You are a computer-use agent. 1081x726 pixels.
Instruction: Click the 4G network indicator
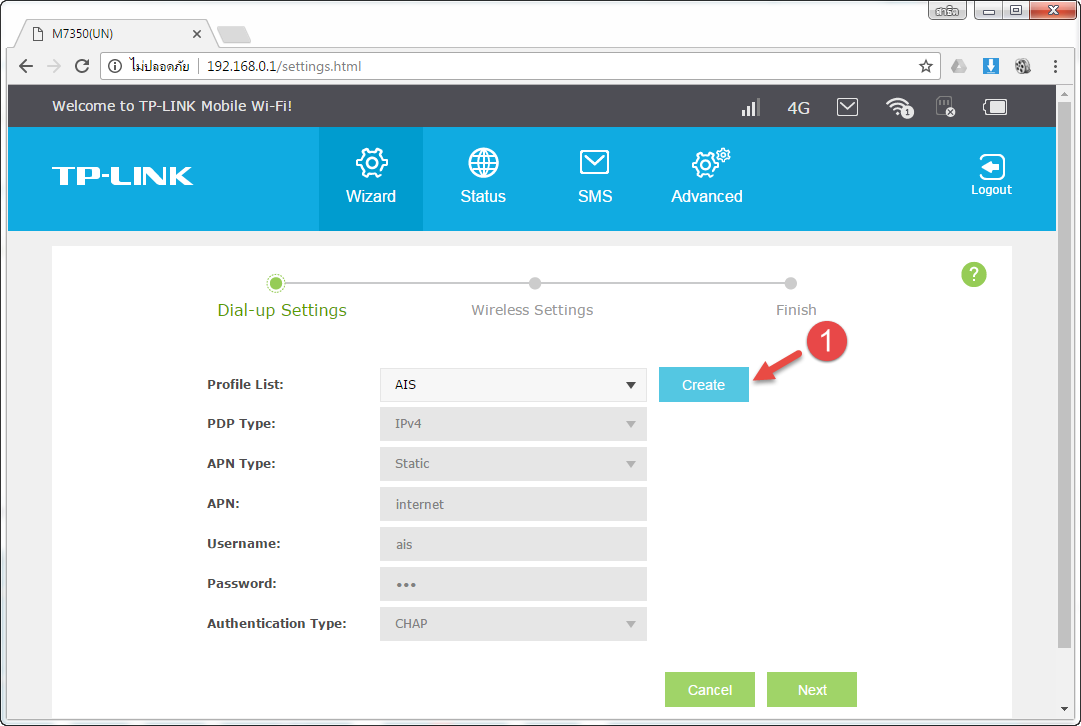[798, 108]
